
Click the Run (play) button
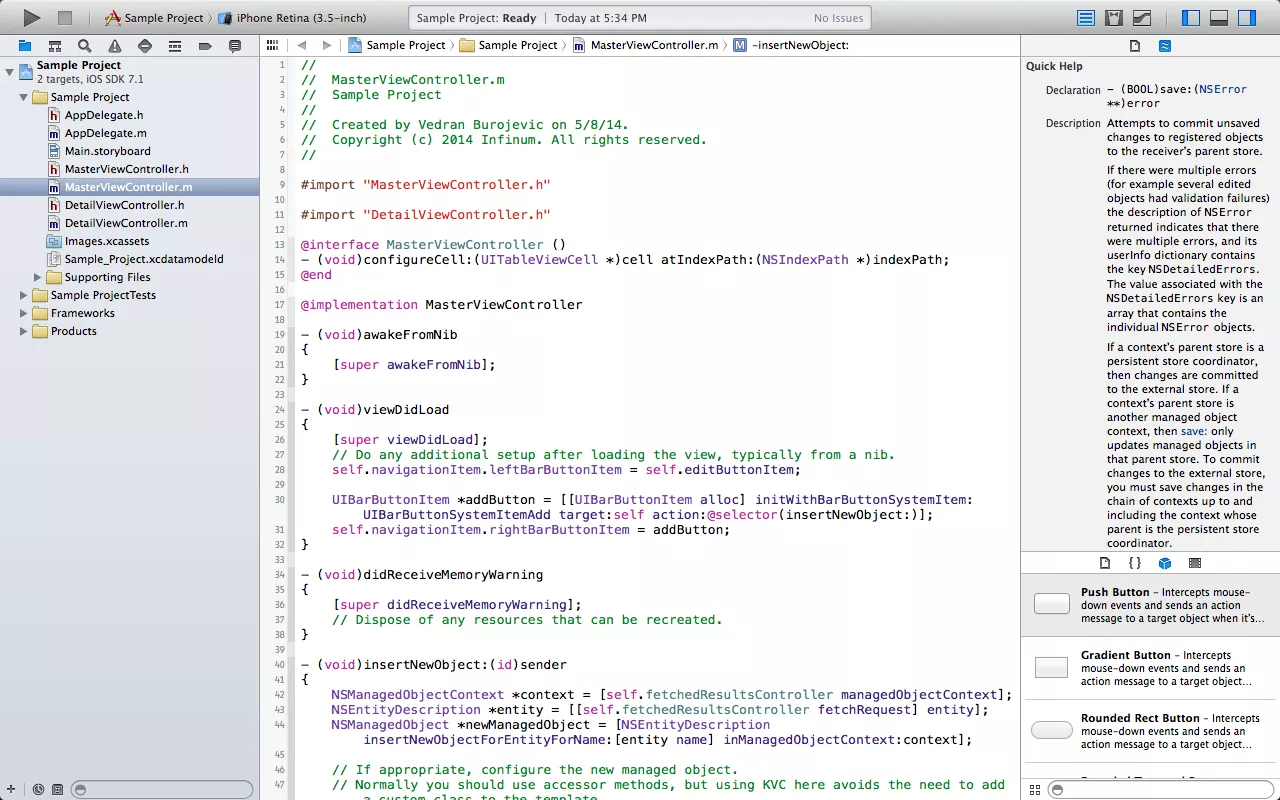pos(31,18)
